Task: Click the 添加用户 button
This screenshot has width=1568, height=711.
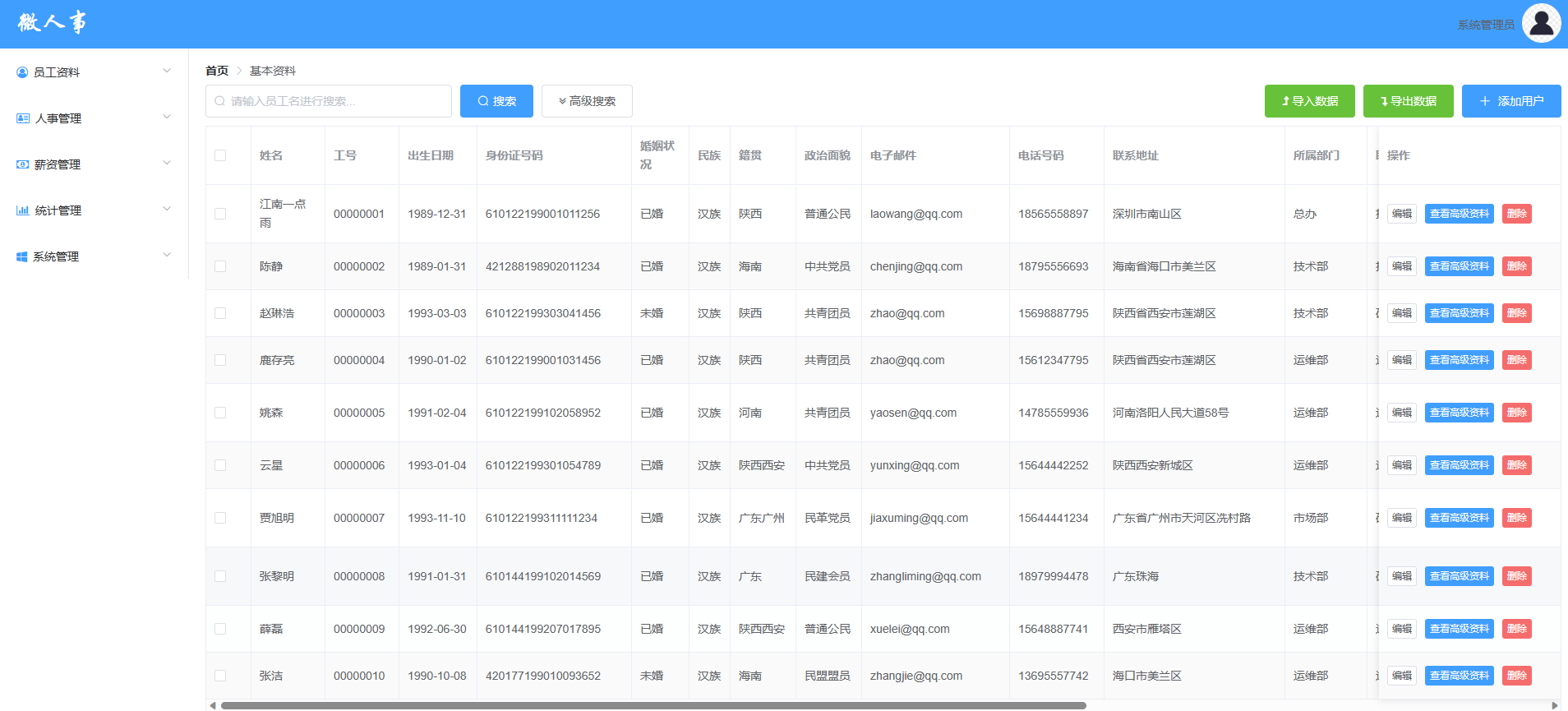Action: [x=1511, y=101]
